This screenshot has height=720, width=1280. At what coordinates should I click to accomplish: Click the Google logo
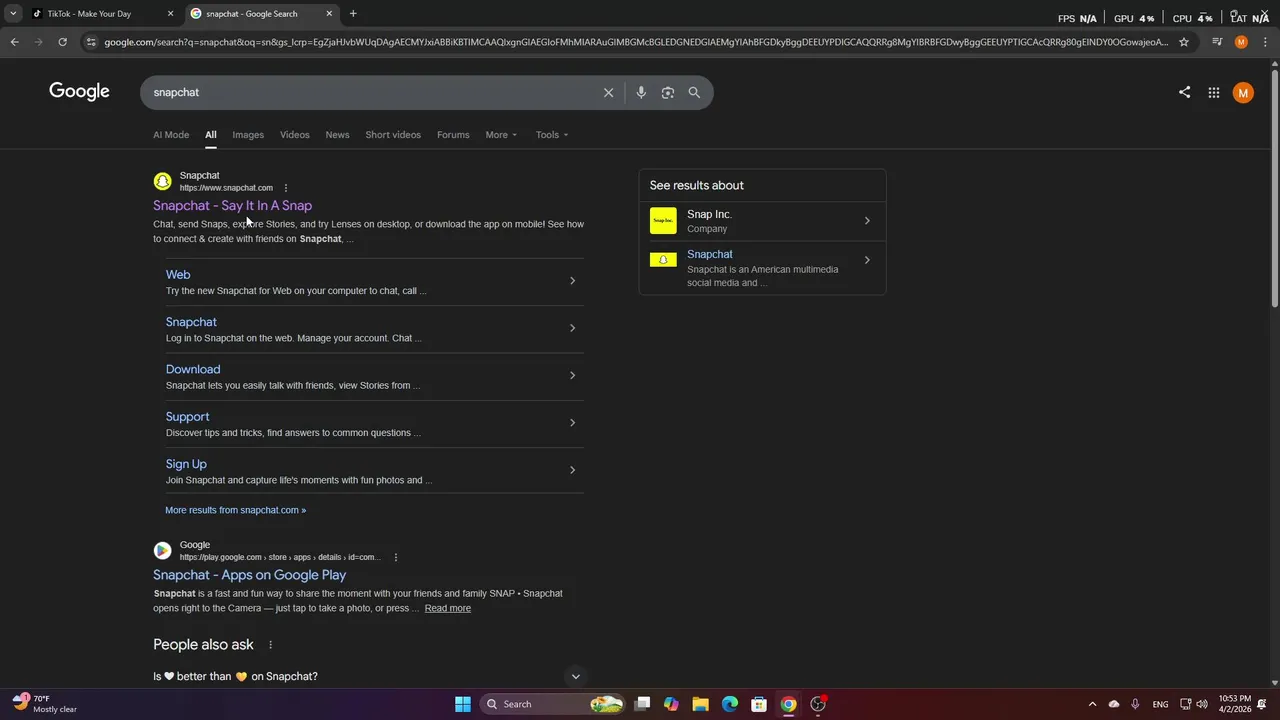[79, 91]
